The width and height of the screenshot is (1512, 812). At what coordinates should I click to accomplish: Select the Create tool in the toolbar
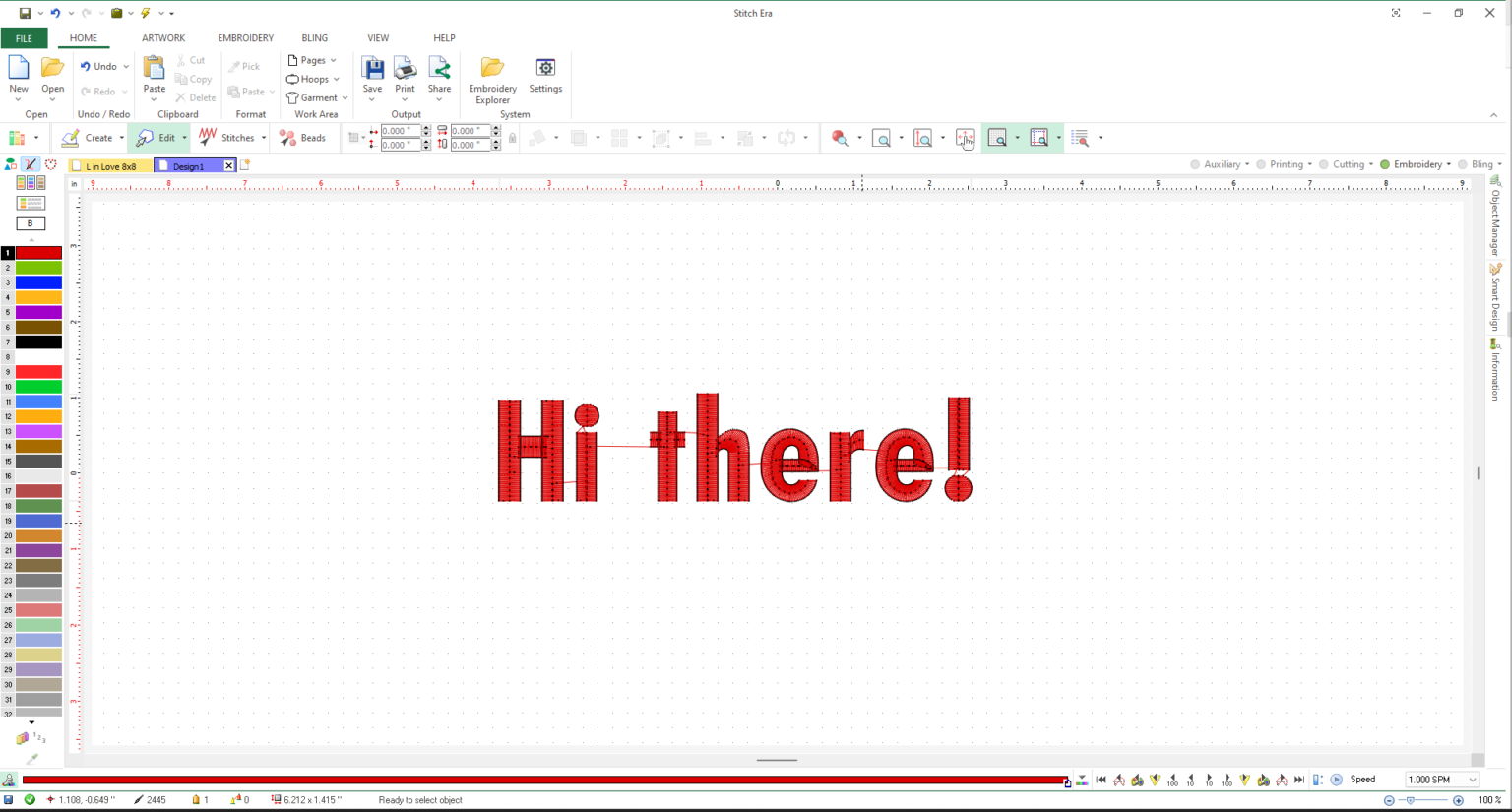click(x=97, y=138)
